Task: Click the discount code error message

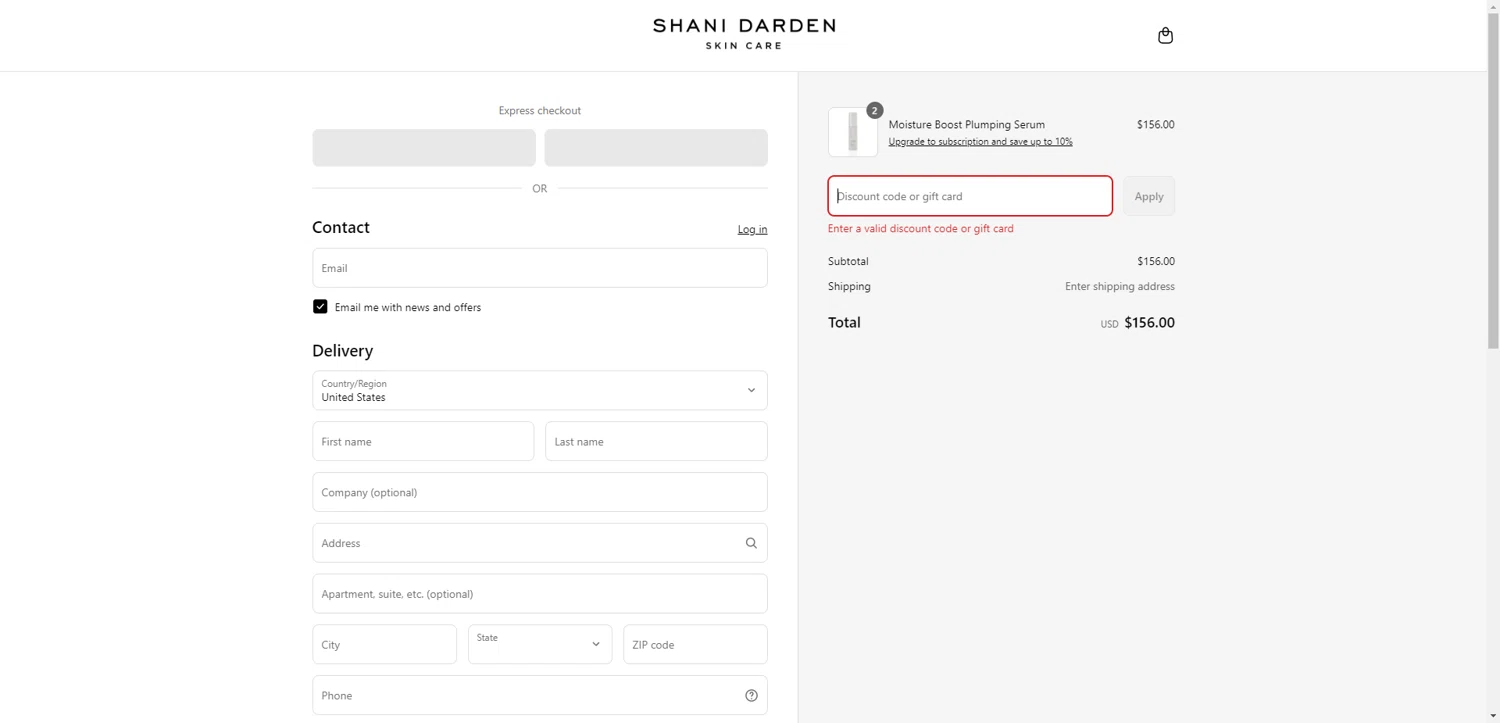Action: click(x=920, y=229)
